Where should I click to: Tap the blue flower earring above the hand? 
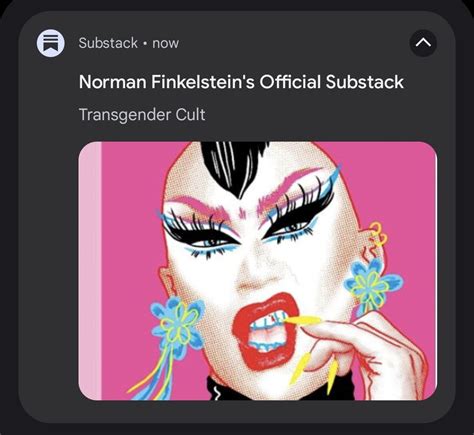point(373,282)
